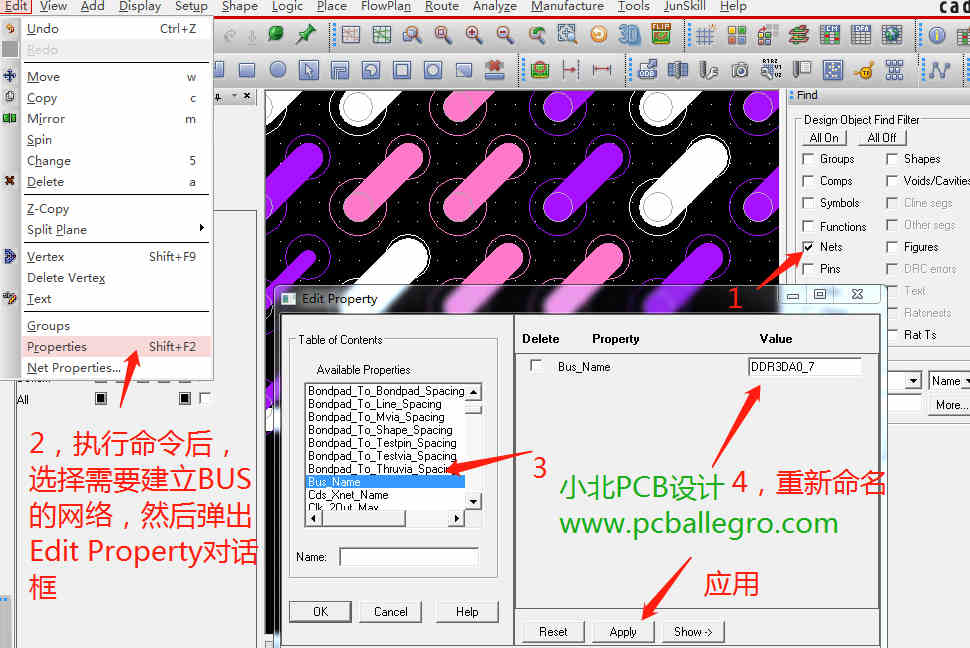The image size is (970, 648).
Task: Choose Properties from the Edit menu
Action: [x=57, y=347]
